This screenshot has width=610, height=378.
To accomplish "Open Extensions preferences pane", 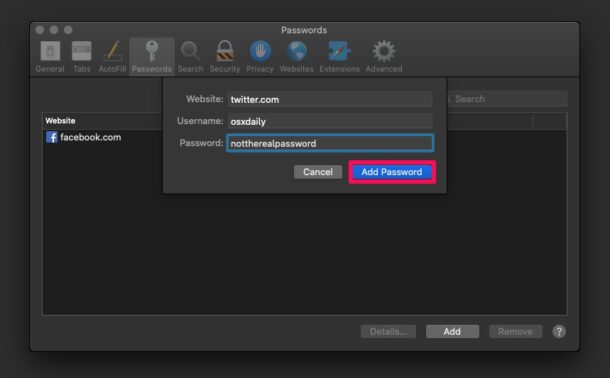I will click(x=339, y=57).
